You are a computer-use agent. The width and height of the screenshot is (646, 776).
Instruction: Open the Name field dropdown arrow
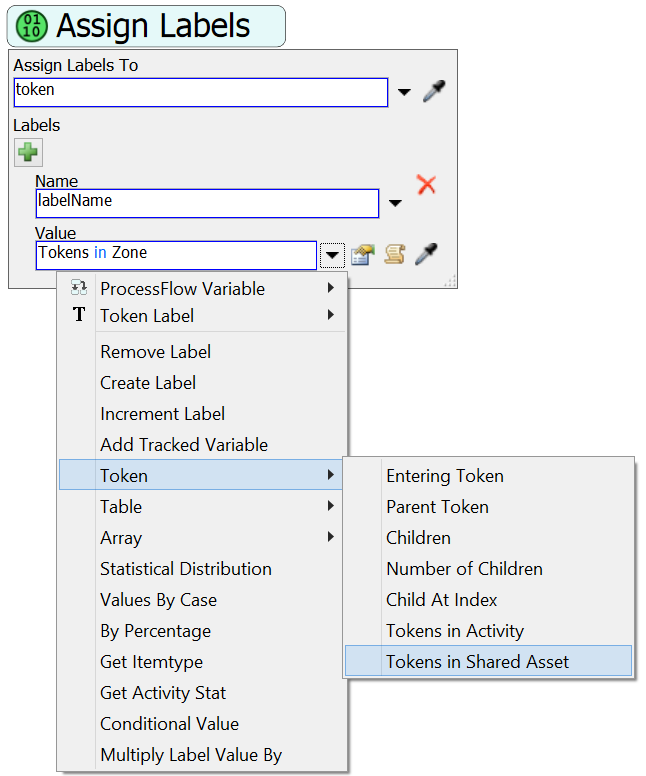(x=395, y=204)
